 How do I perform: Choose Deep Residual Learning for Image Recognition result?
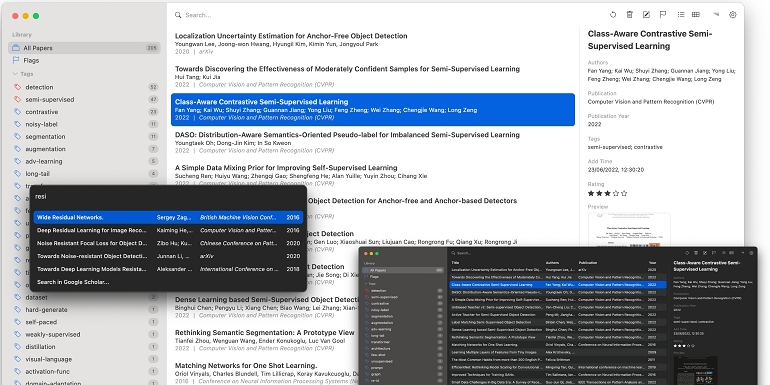coord(168,230)
